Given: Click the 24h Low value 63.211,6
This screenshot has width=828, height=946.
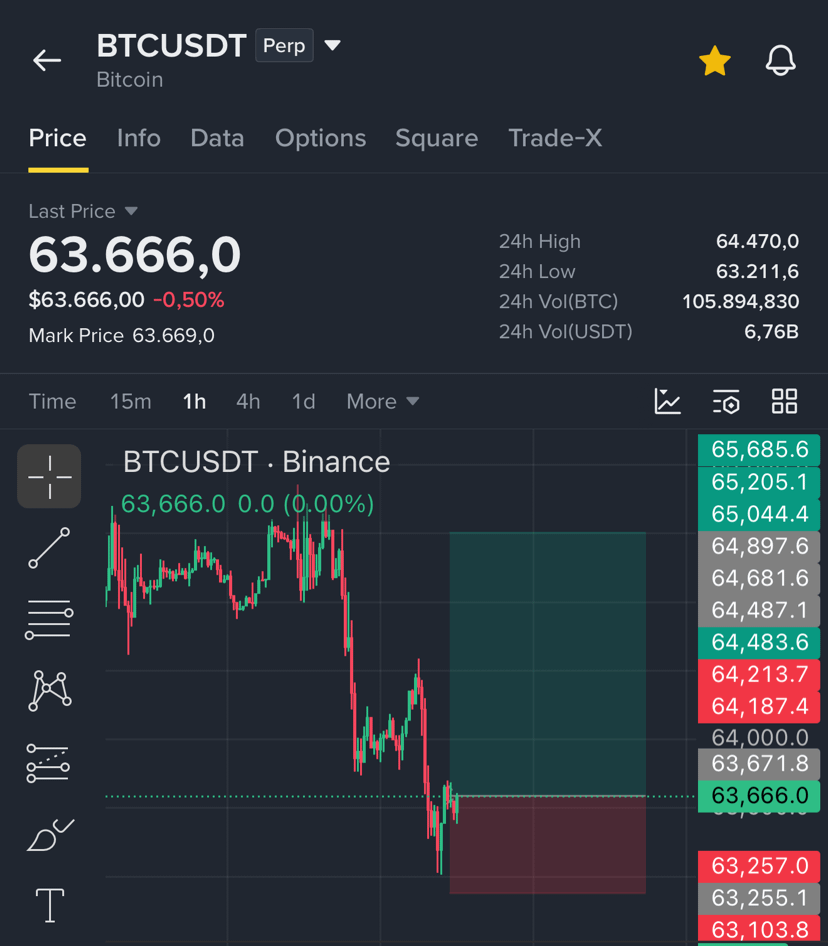Looking at the screenshot, I should pos(757,271).
